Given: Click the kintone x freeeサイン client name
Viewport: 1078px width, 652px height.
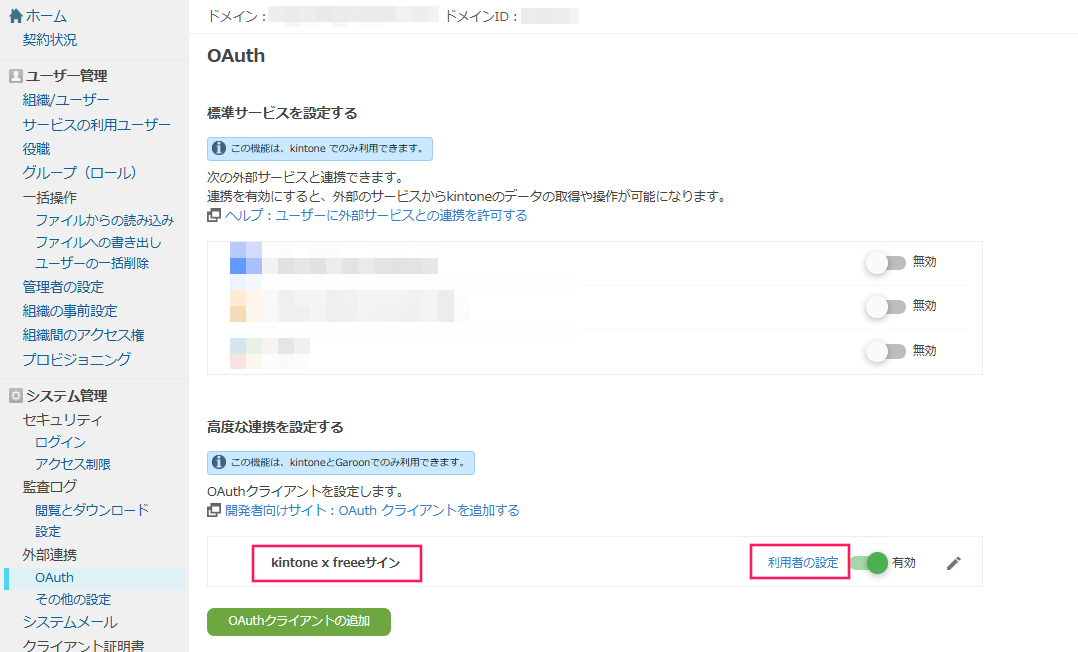Looking at the screenshot, I should click(336, 563).
